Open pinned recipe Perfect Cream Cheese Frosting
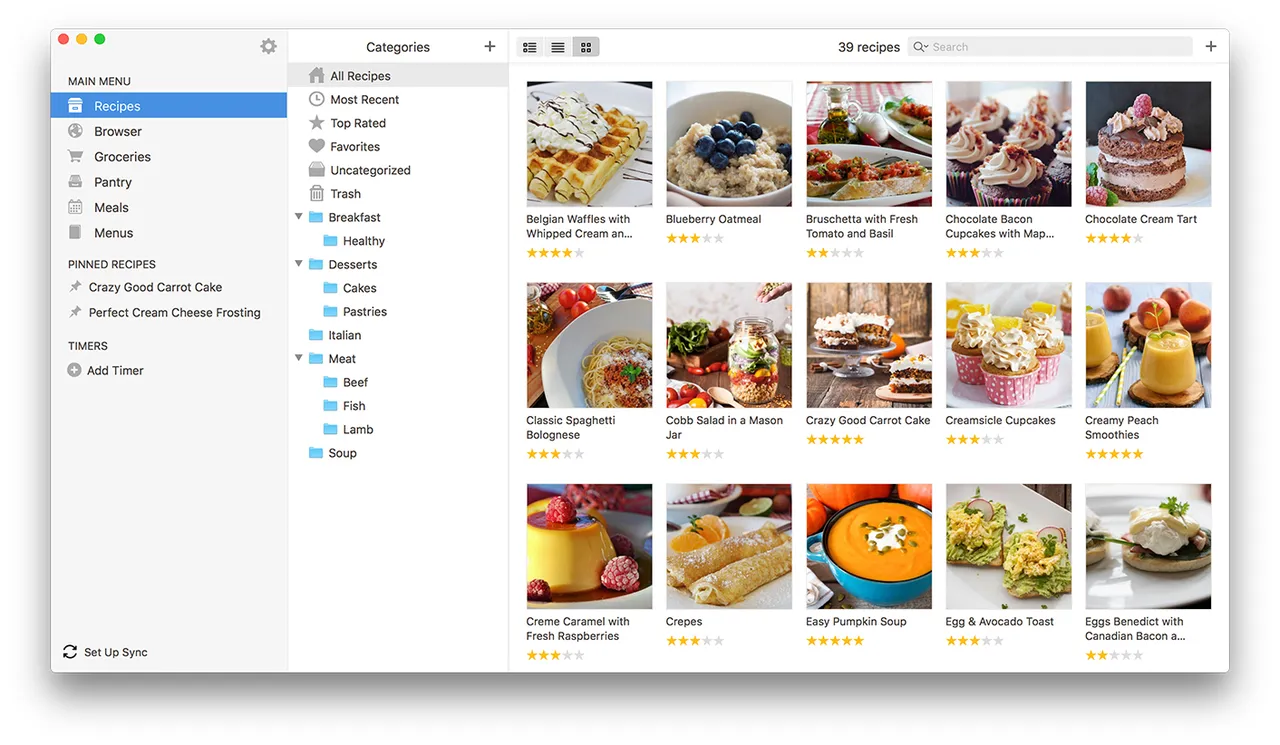This screenshot has width=1280, height=745. point(174,312)
